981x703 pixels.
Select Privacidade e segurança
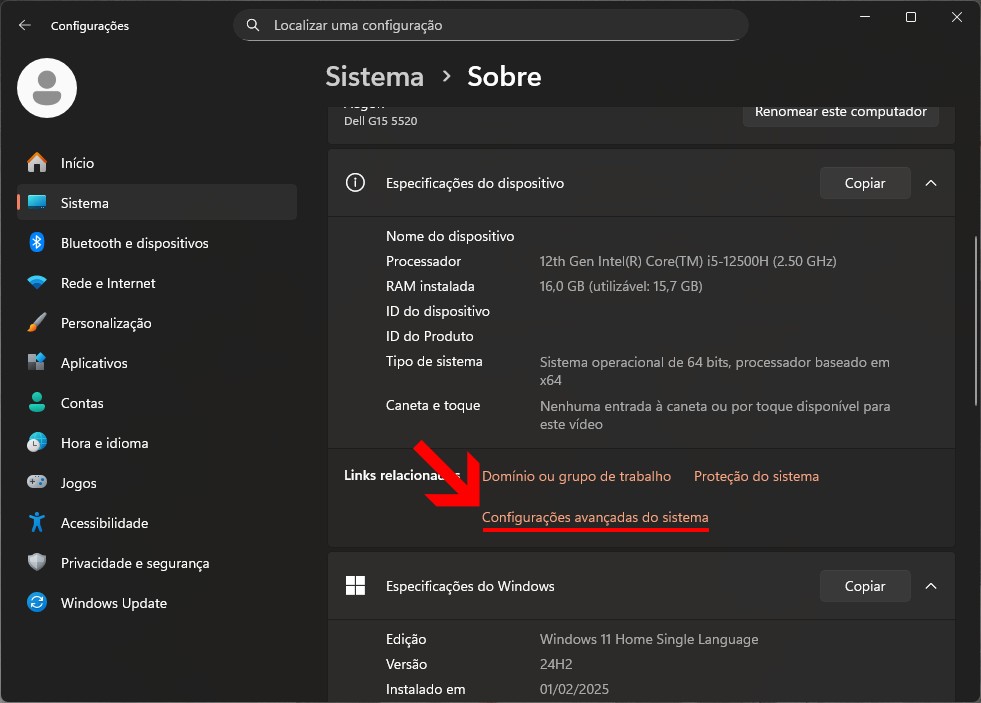pyautogui.click(x=134, y=563)
